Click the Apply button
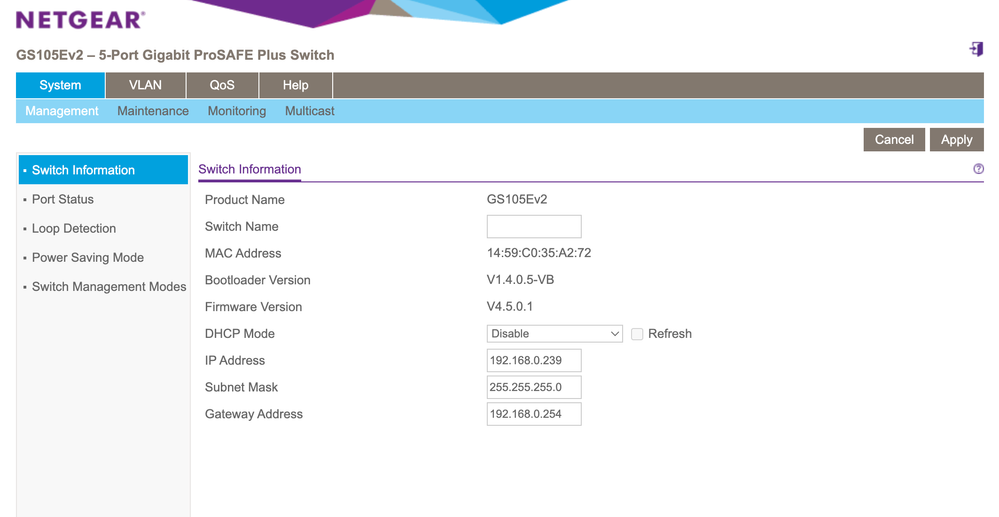The height and width of the screenshot is (517, 999). tap(956, 140)
